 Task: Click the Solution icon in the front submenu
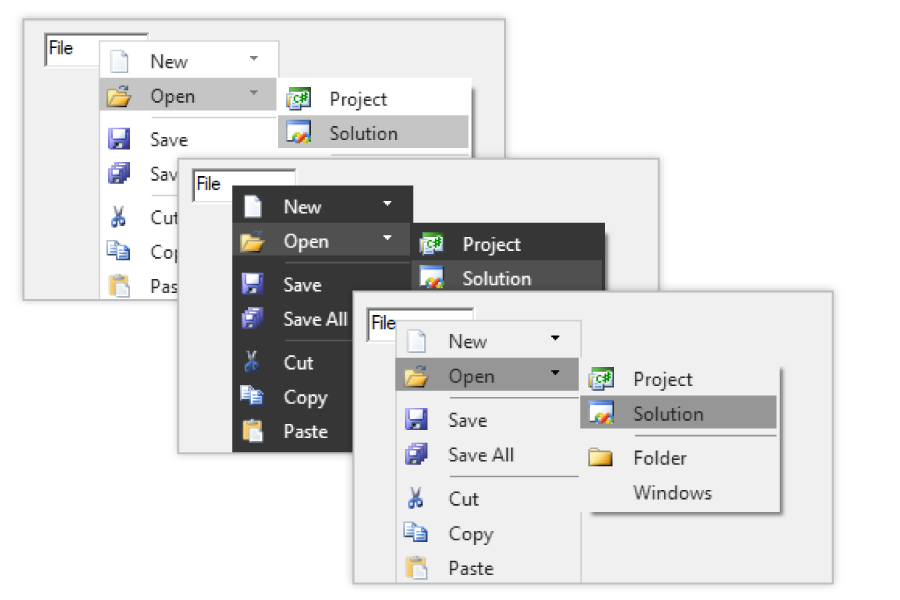(x=601, y=414)
